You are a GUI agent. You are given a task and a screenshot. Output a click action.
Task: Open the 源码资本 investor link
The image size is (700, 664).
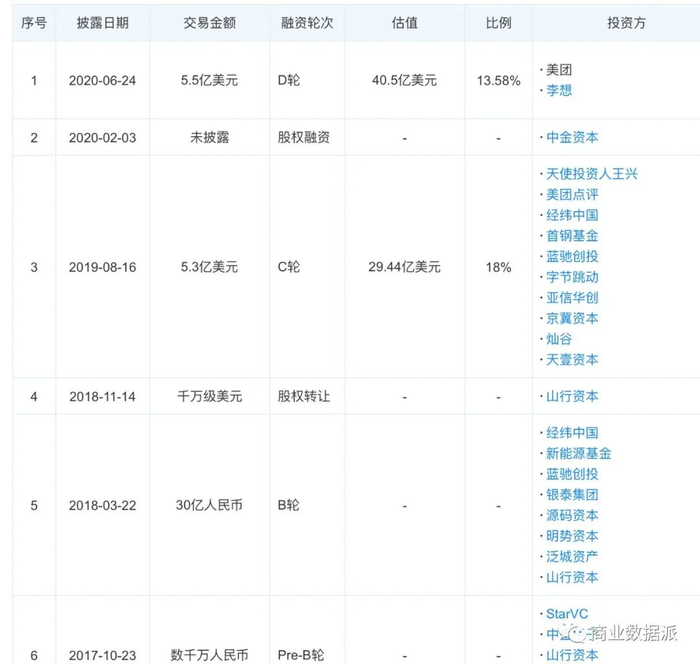point(572,515)
